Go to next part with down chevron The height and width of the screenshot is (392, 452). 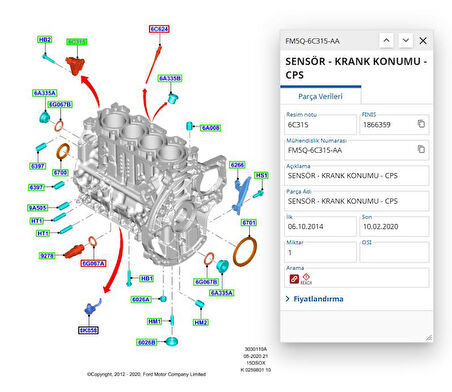coord(406,41)
